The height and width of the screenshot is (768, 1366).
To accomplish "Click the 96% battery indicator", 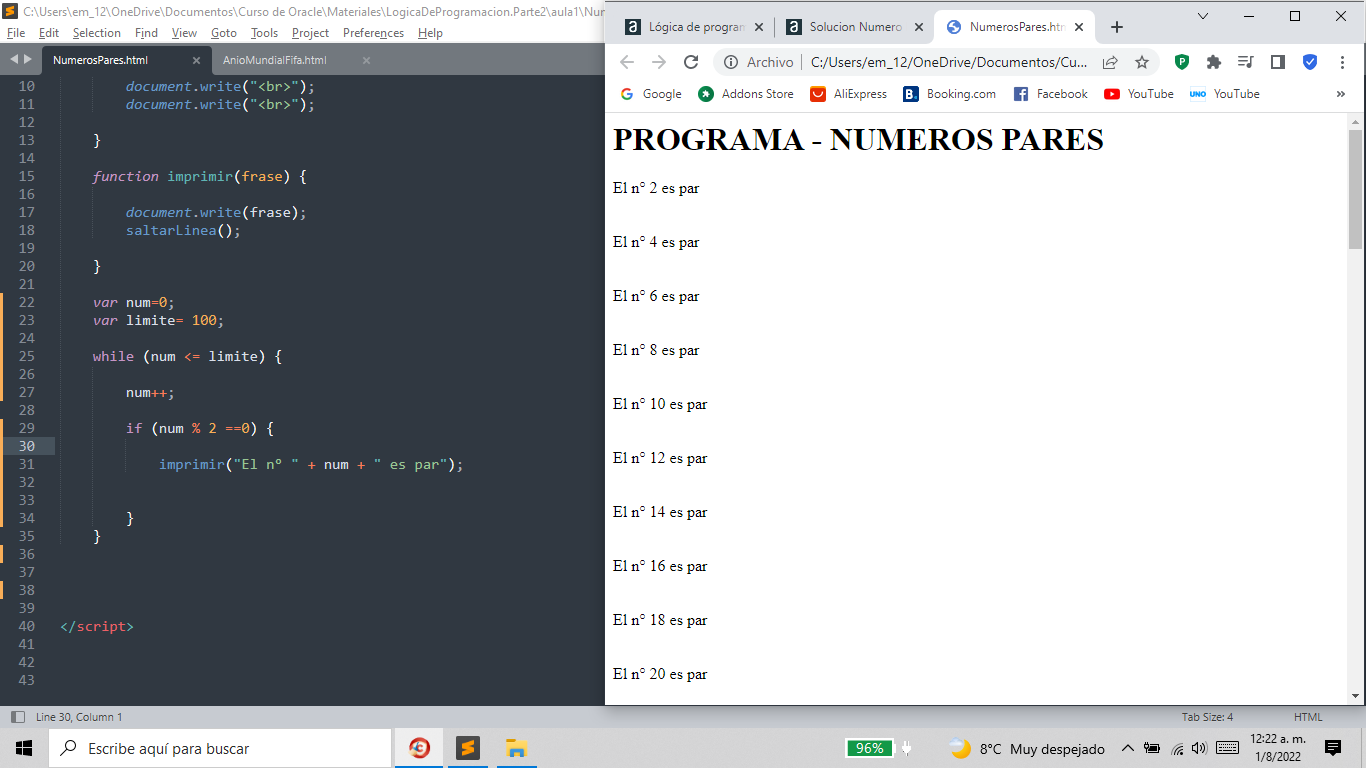I will (x=869, y=748).
